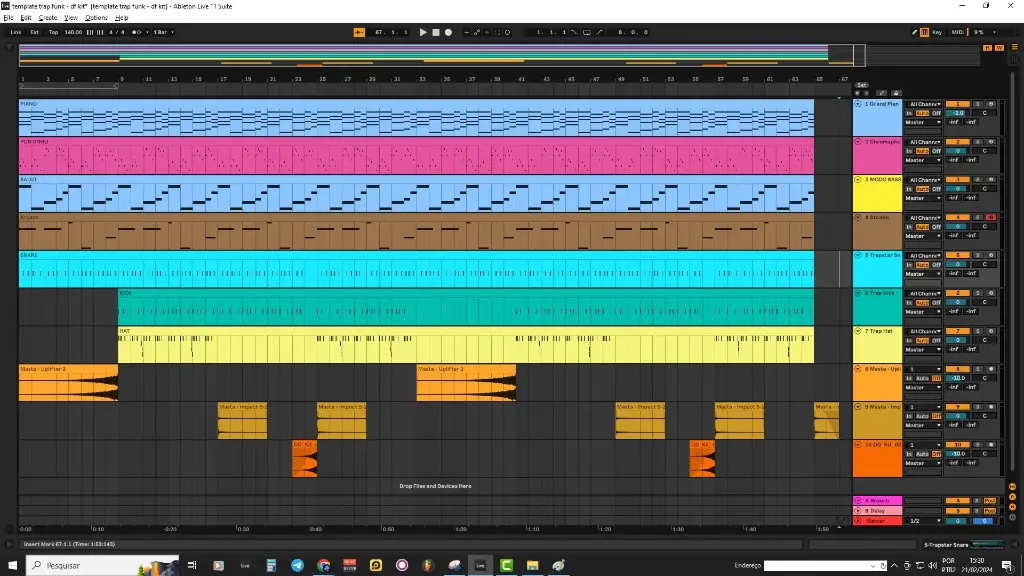Screen dimensions: 1024x576
Task: Toggle 1 Grand Piano track activator
Action: (957, 104)
